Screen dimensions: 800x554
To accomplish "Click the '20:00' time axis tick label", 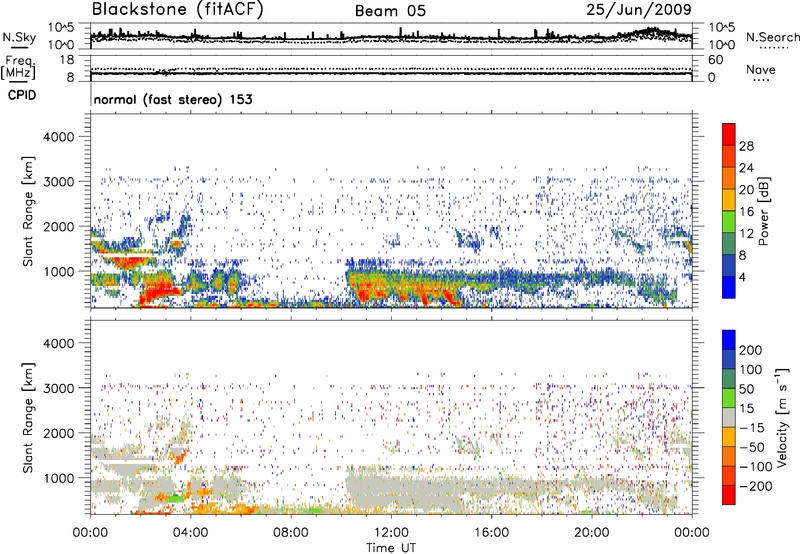I will tap(592, 533).
